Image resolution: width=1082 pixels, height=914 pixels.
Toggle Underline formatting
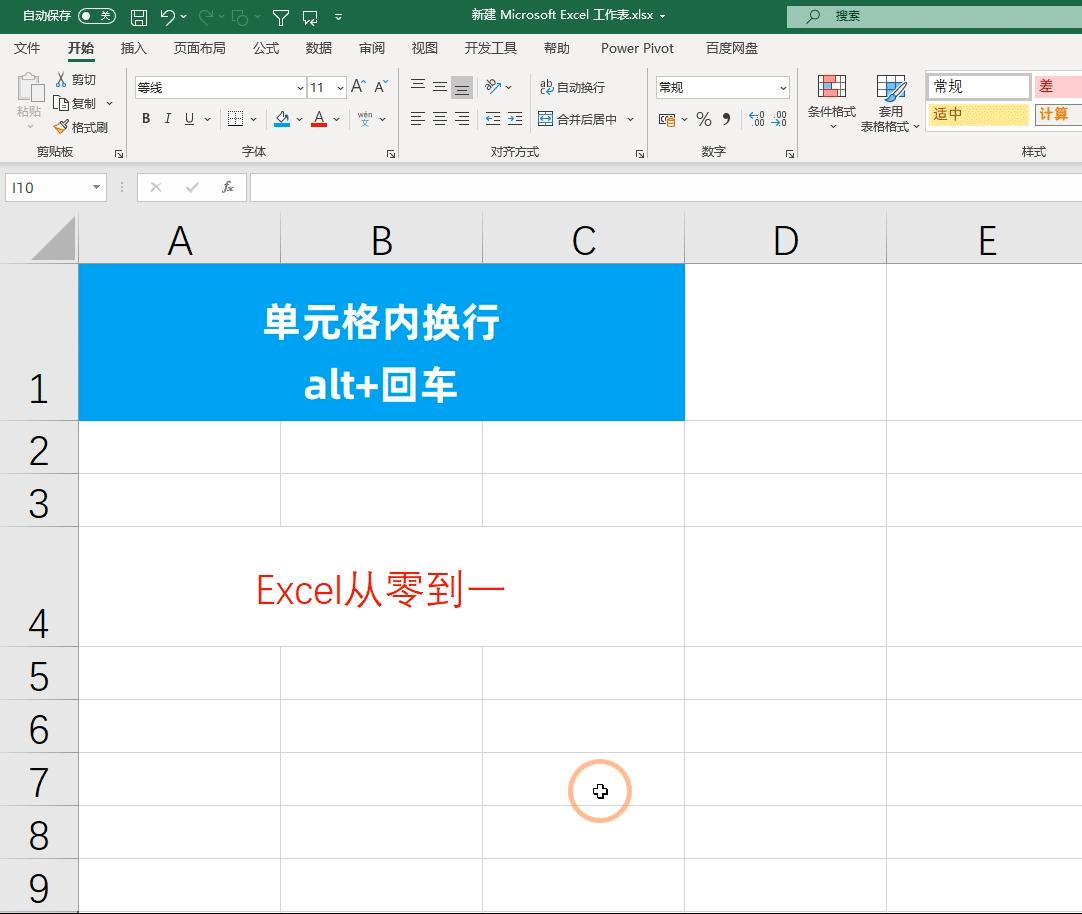pos(190,118)
